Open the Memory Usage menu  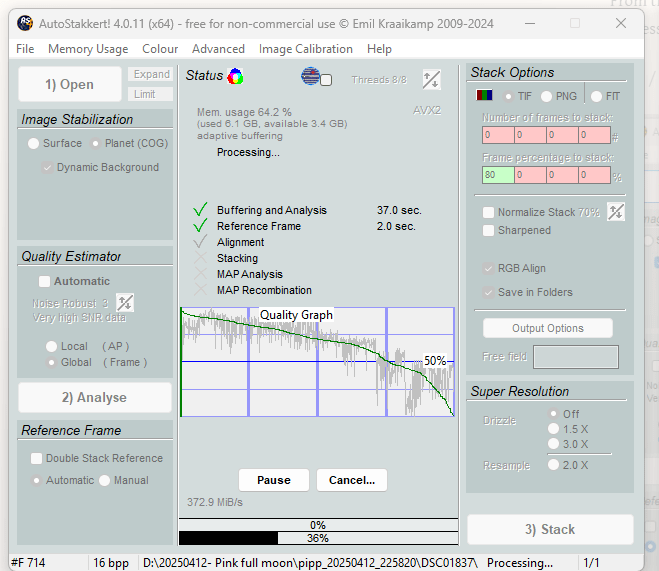(88, 48)
